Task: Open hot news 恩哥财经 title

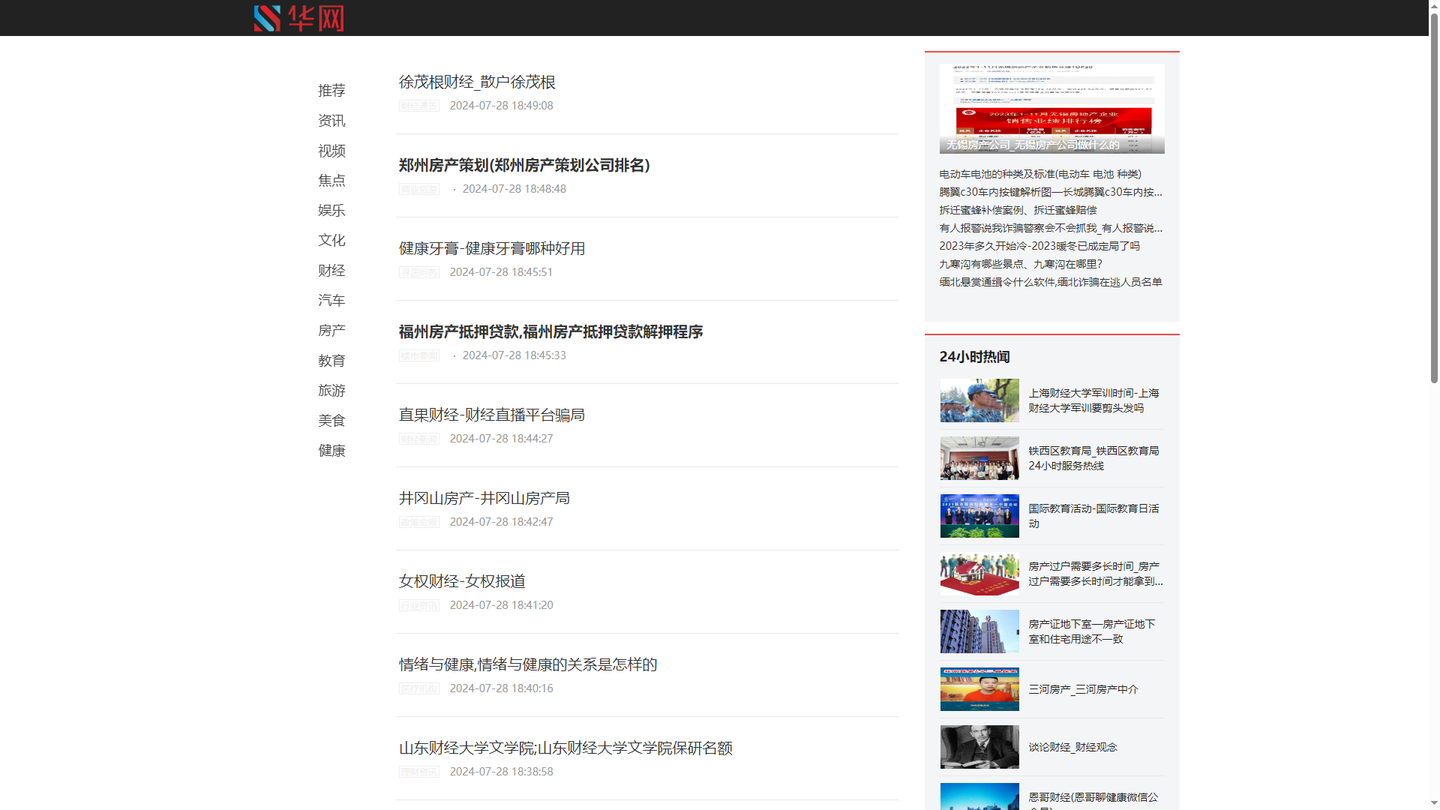Action: click(x=1094, y=801)
